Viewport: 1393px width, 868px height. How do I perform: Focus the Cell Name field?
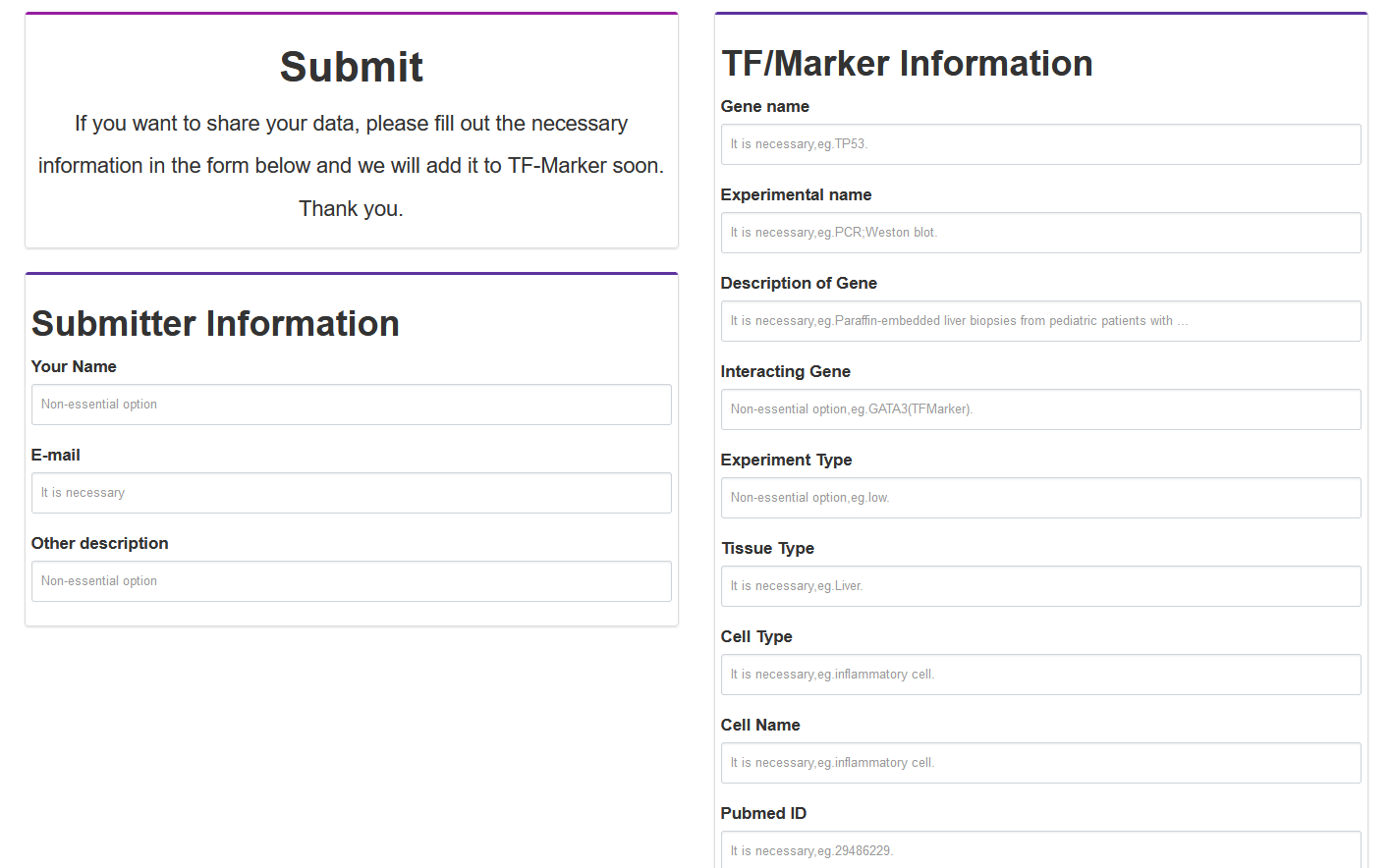coord(1040,763)
